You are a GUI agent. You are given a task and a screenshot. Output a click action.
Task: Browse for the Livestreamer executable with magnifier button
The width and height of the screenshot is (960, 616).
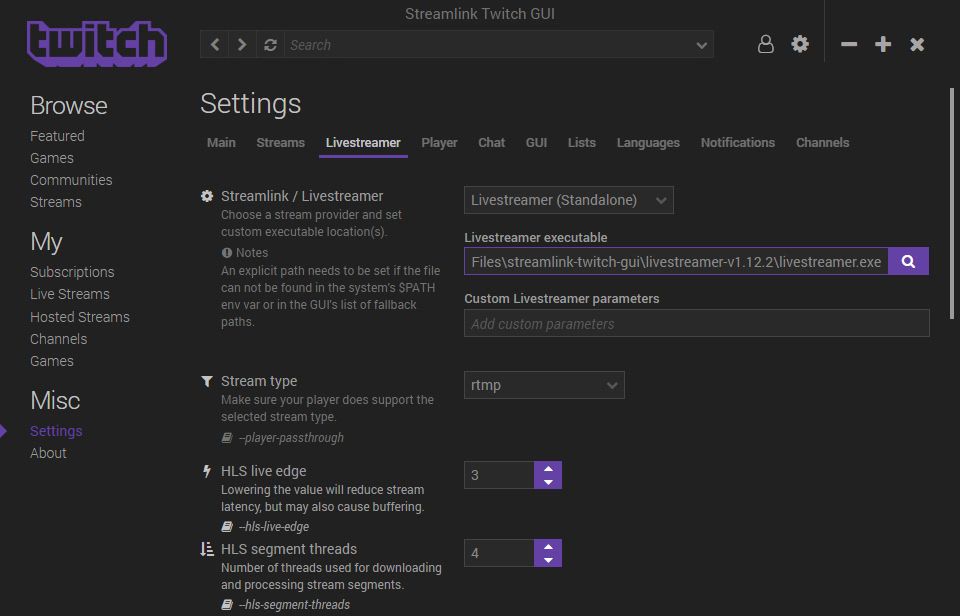[909, 261]
